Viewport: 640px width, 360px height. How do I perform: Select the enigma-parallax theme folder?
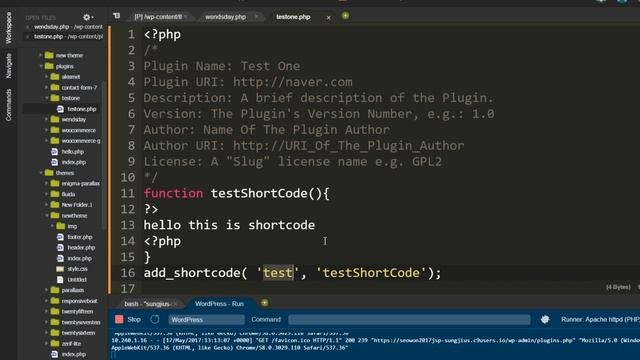point(80,183)
